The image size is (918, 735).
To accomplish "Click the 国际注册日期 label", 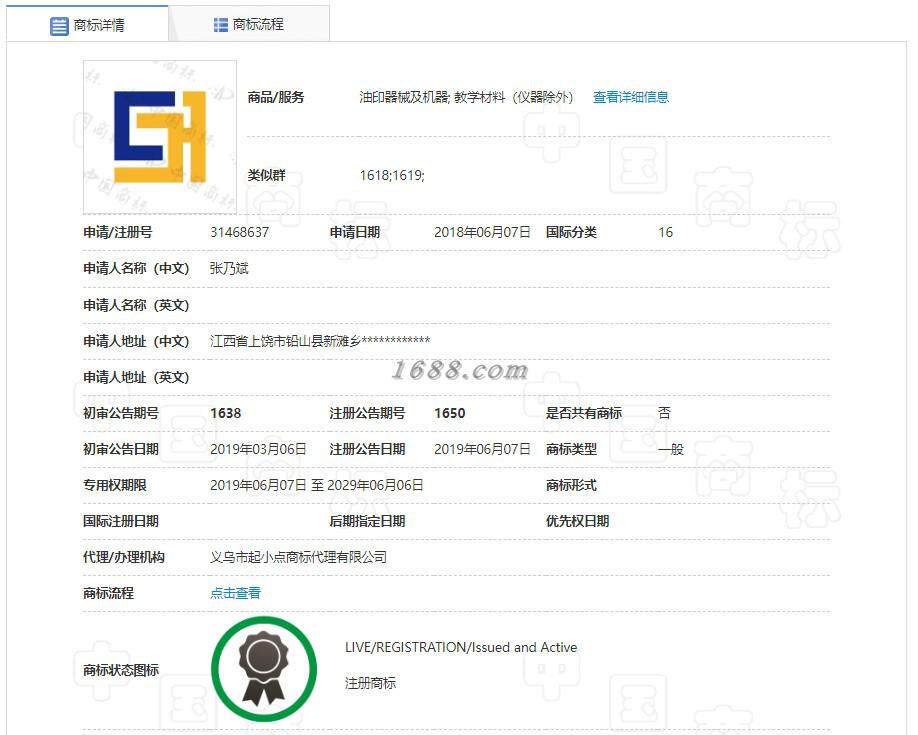I will click(121, 521).
